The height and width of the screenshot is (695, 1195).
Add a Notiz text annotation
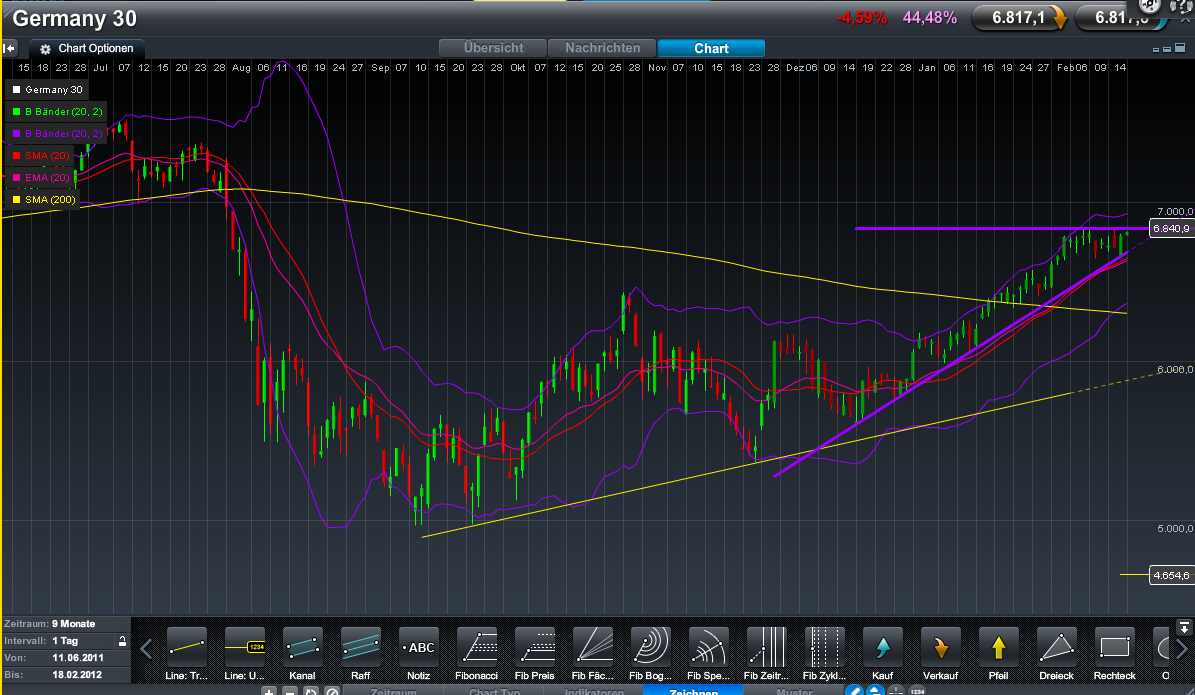point(419,647)
